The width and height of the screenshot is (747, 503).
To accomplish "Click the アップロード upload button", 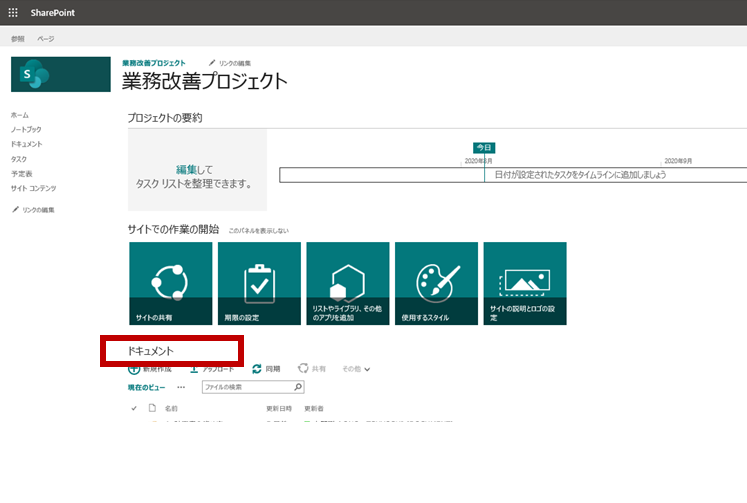I will [212, 369].
